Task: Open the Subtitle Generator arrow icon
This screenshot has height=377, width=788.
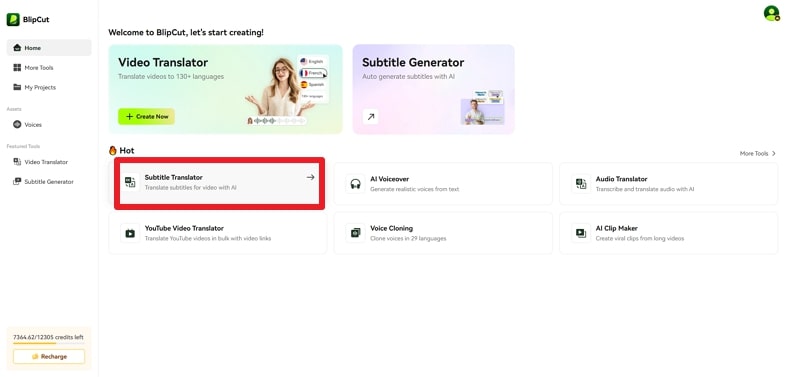Action: (x=370, y=117)
